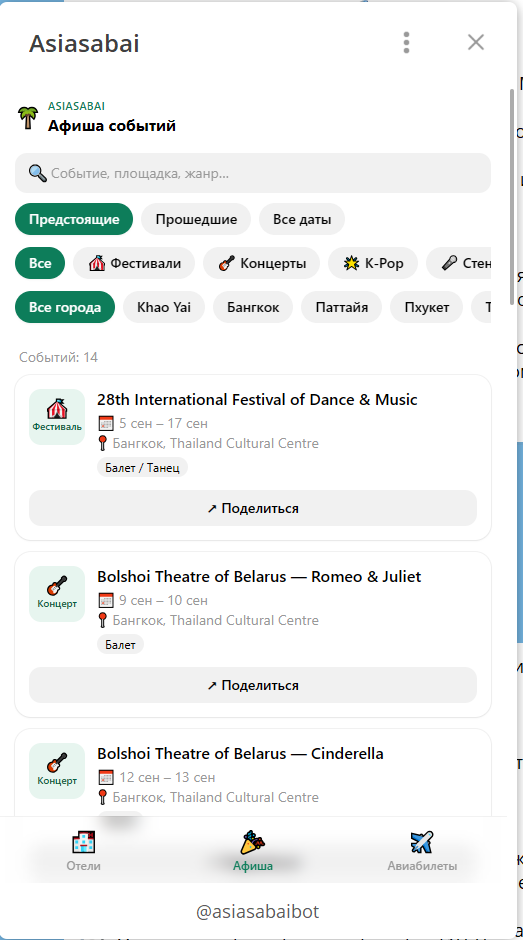Click the Фестиваль tent icon badge
The image size is (523, 940).
(57, 417)
